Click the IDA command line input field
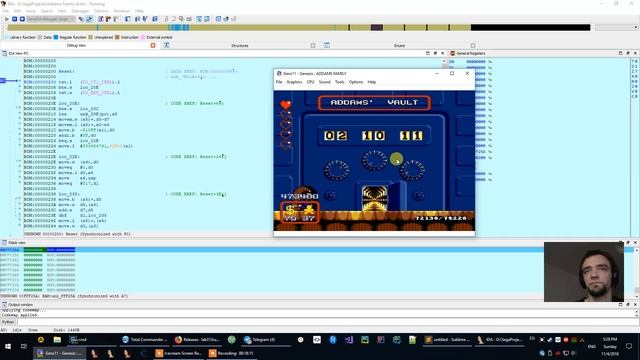640x360 pixels. [x=327, y=322]
